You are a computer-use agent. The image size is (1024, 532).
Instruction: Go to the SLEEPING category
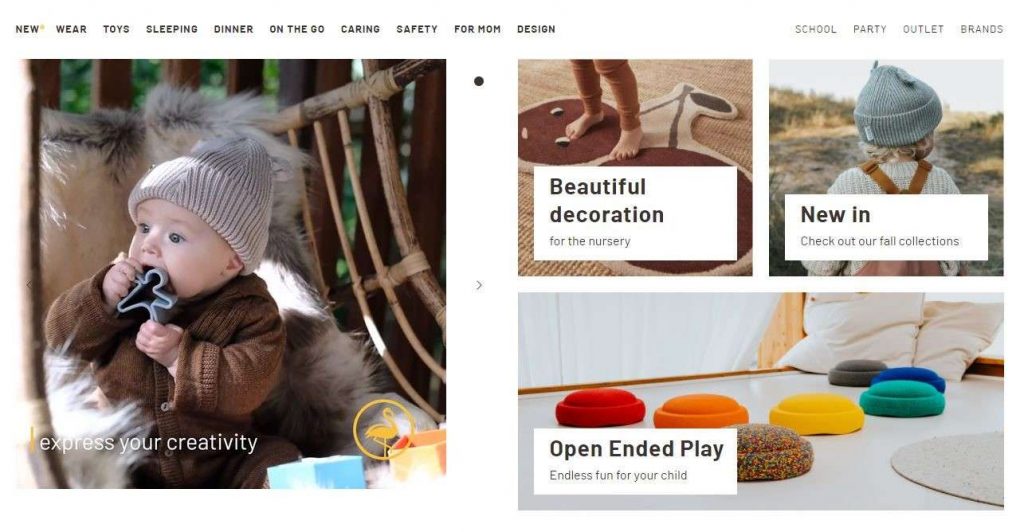click(x=172, y=29)
